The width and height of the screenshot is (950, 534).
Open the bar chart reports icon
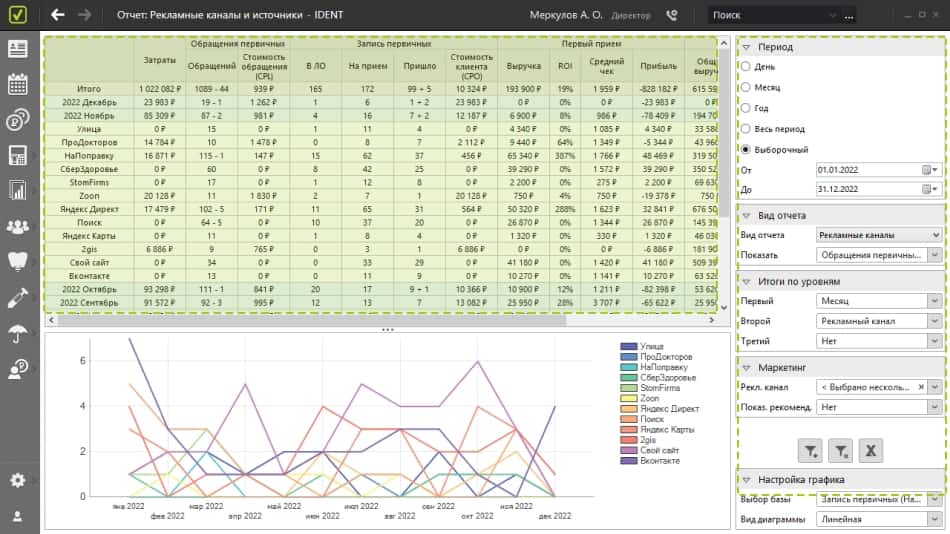[x=17, y=190]
